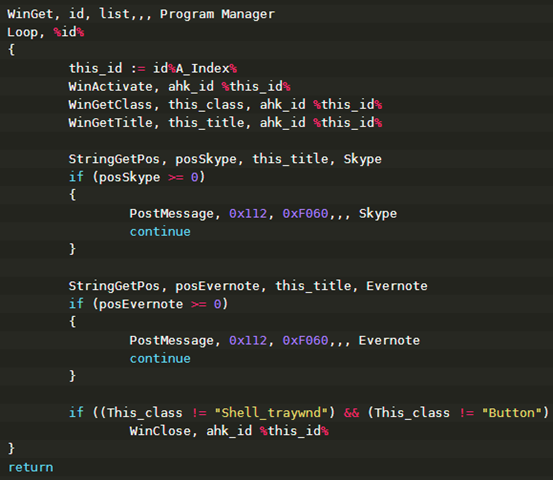Click the "Button" string literal
This screenshot has width=553, height=480.
[511, 413]
